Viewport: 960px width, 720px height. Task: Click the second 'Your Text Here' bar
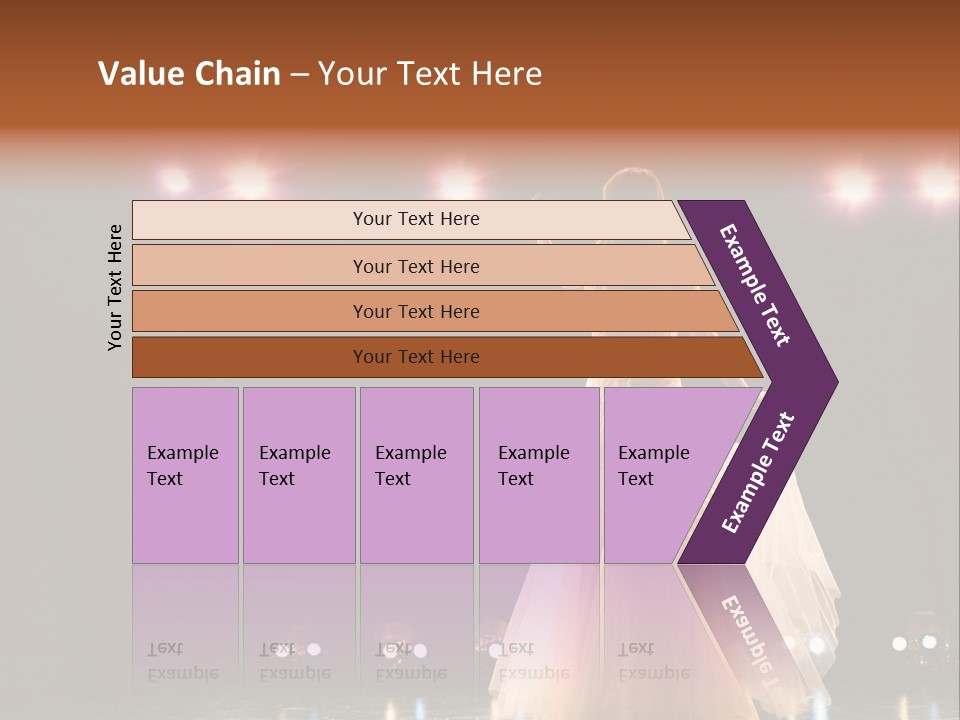click(x=415, y=266)
